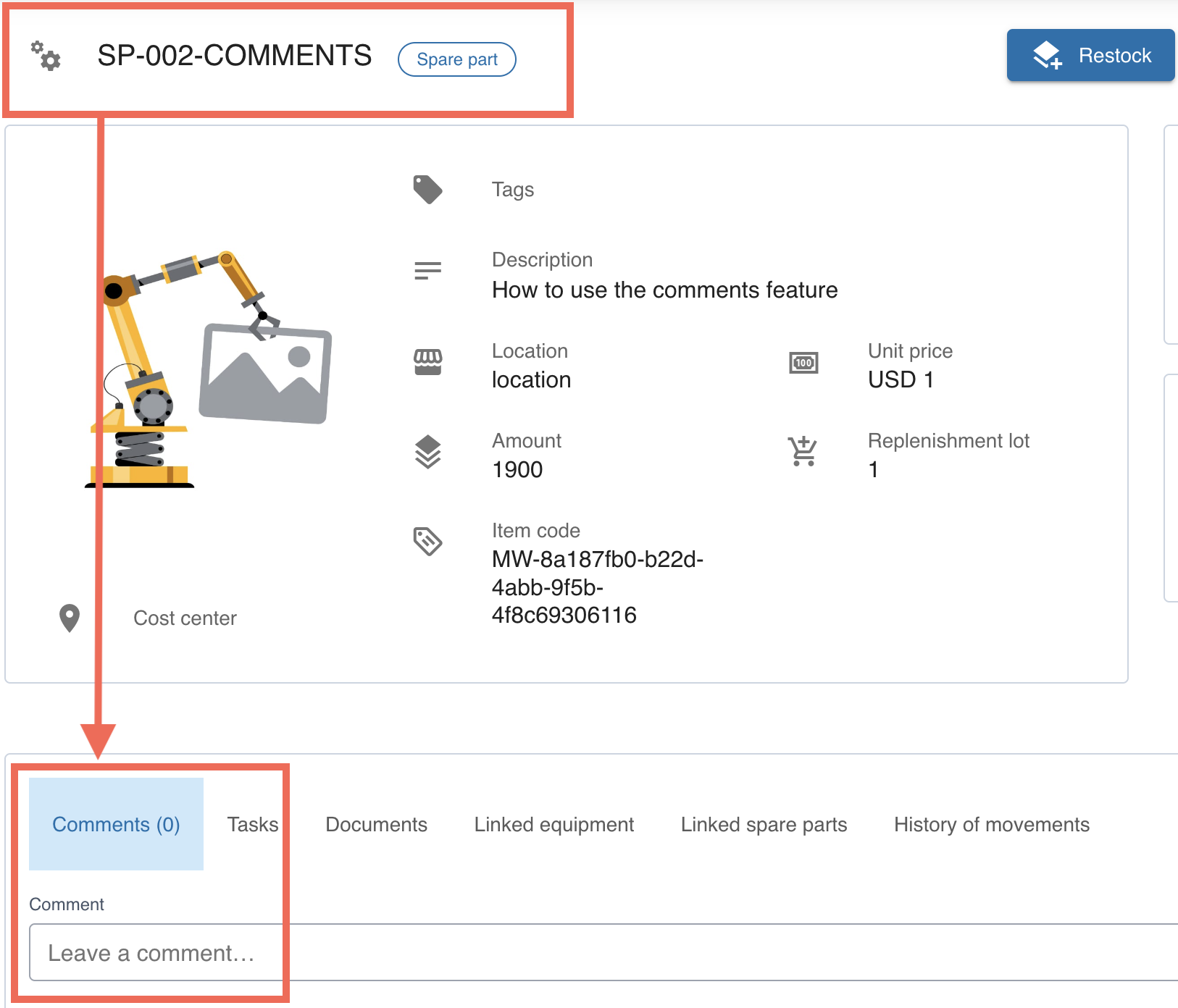
Task: Click the Location storefront icon
Action: [x=427, y=362]
